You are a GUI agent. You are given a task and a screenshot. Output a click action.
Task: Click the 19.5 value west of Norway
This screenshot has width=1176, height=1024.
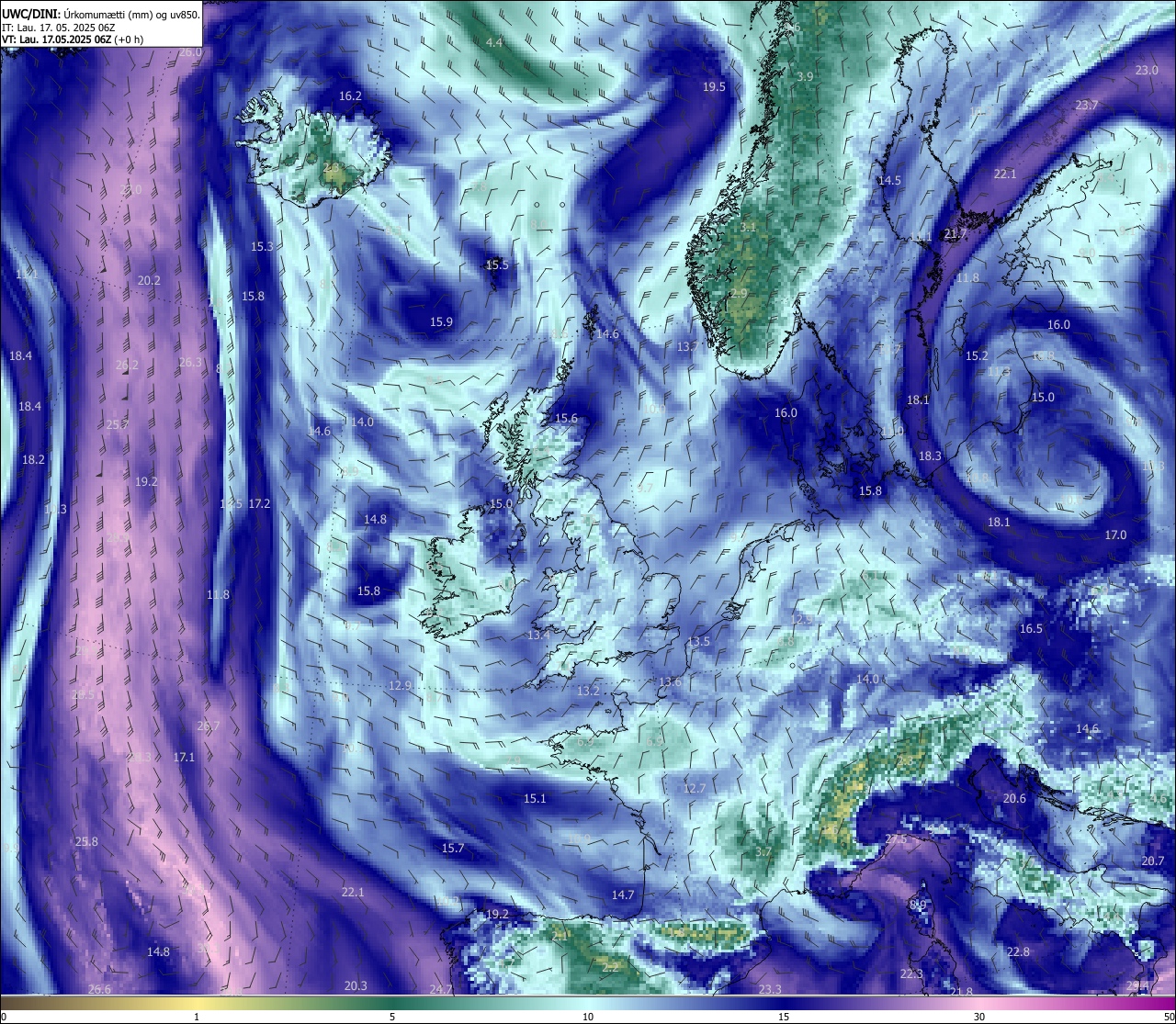[x=714, y=86]
